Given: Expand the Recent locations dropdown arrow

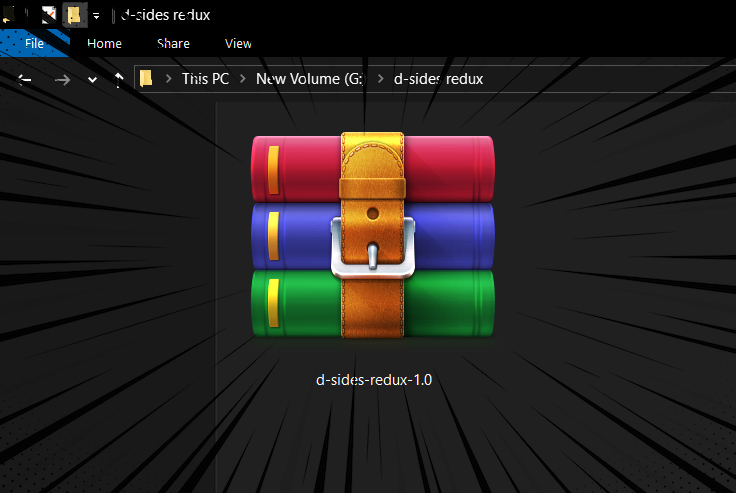Looking at the screenshot, I should tap(92, 80).
